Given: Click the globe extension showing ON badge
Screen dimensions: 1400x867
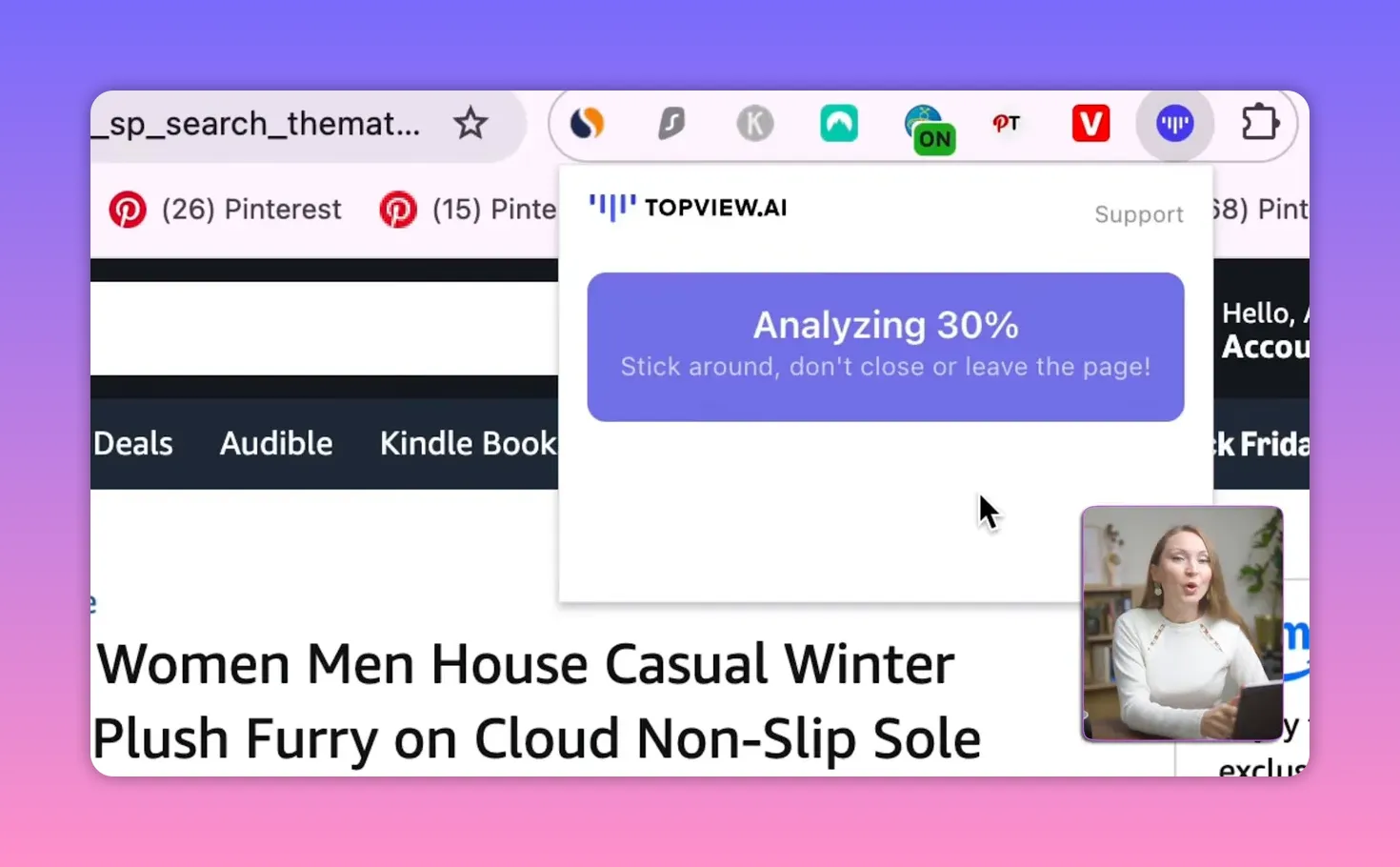Looking at the screenshot, I should tap(923, 125).
